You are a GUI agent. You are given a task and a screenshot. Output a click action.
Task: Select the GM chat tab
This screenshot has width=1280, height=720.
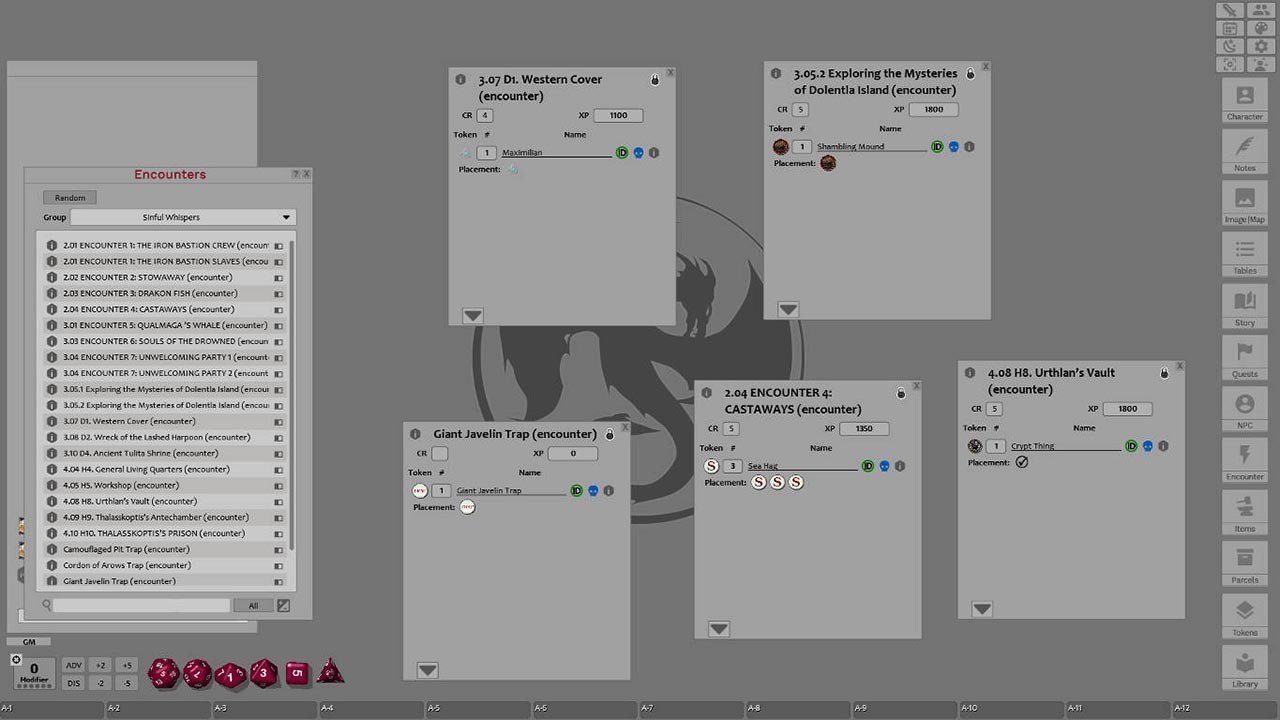(29, 641)
